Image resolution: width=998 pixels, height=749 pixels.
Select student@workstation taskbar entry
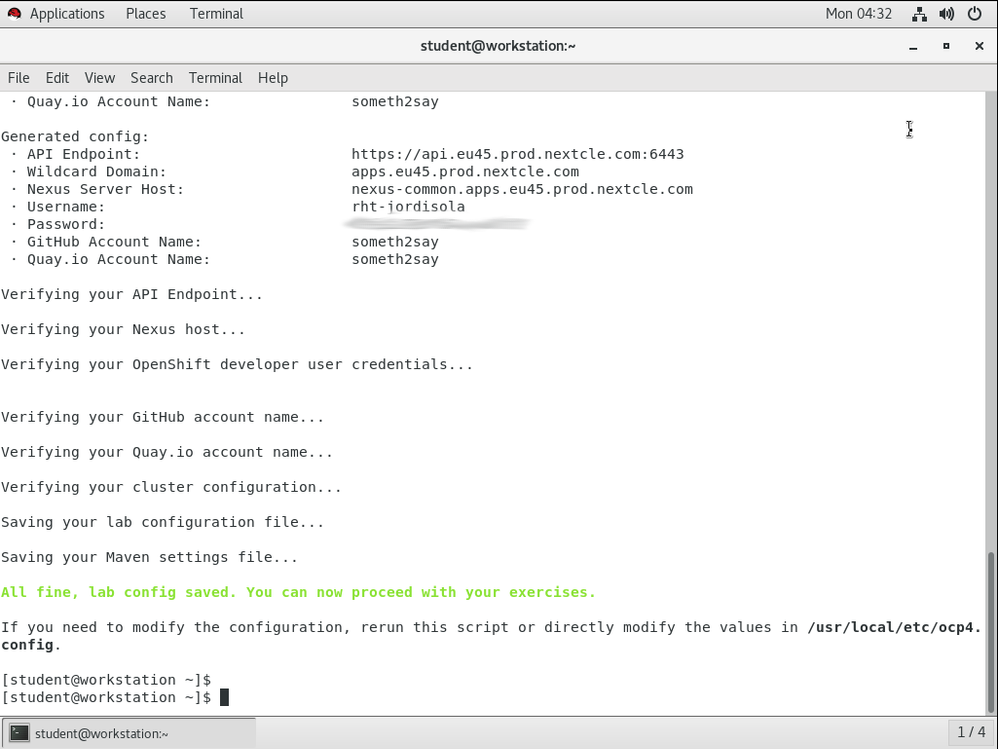tap(128, 733)
